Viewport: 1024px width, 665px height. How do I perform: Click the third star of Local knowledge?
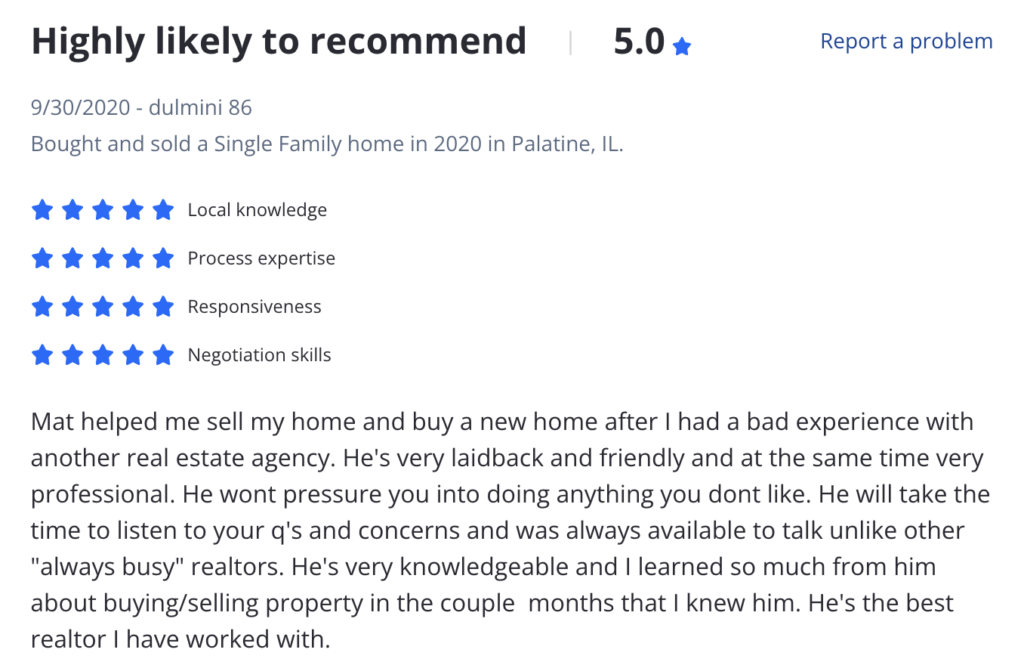coord(103,210)
